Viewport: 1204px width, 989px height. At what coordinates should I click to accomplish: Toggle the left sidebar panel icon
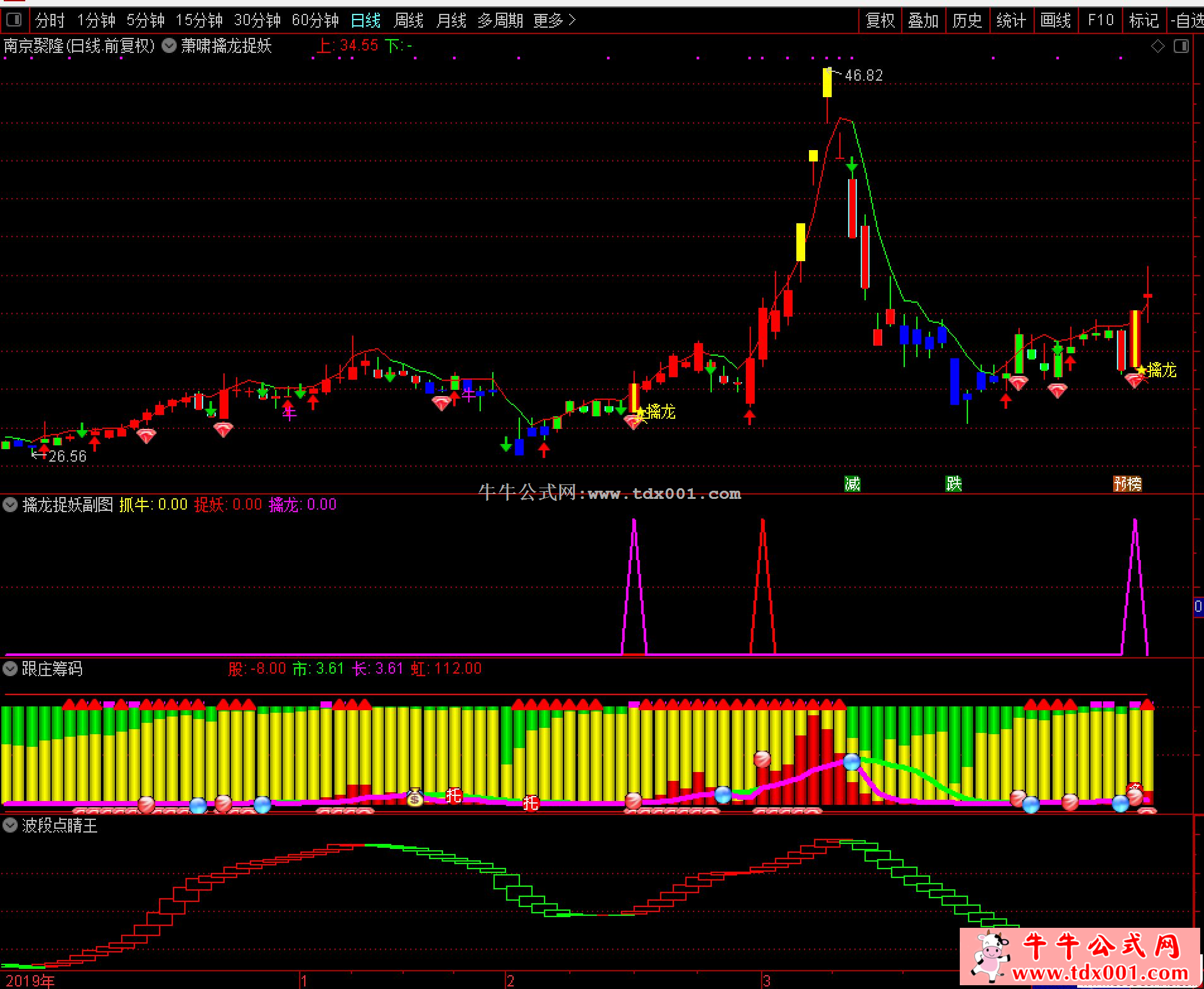click(13, 20)
